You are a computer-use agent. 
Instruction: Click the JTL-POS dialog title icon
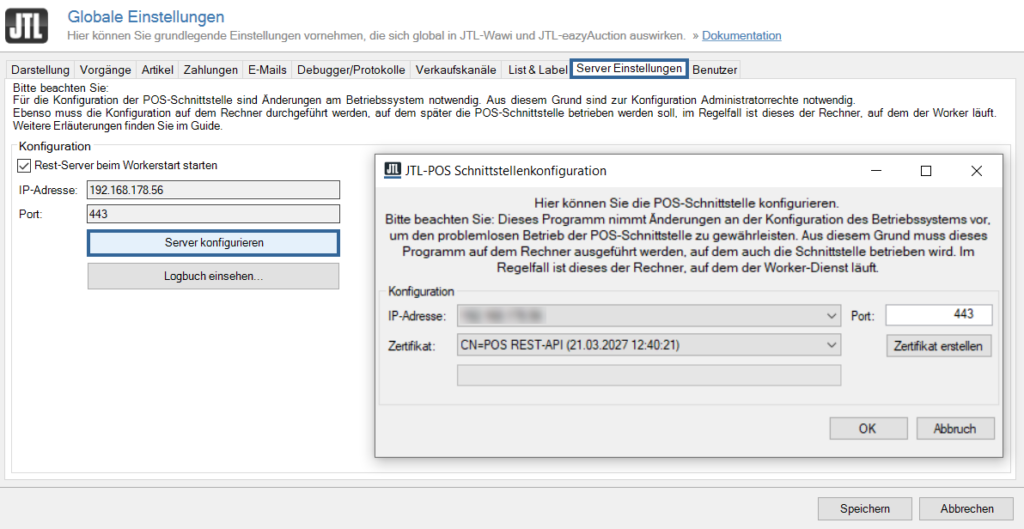pyautogui.click(x=393, y=171)
